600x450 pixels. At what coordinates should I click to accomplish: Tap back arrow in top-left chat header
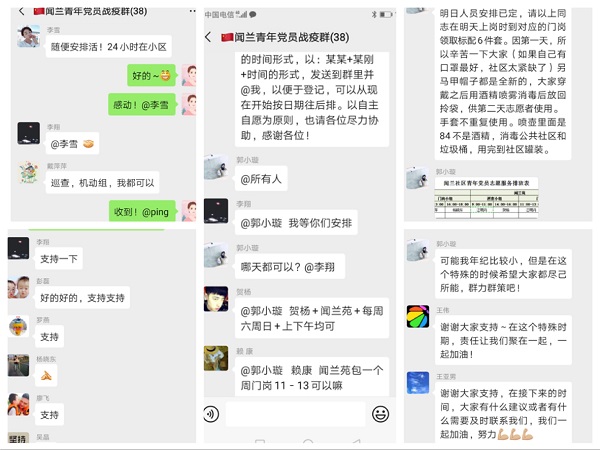coord(22,11)
